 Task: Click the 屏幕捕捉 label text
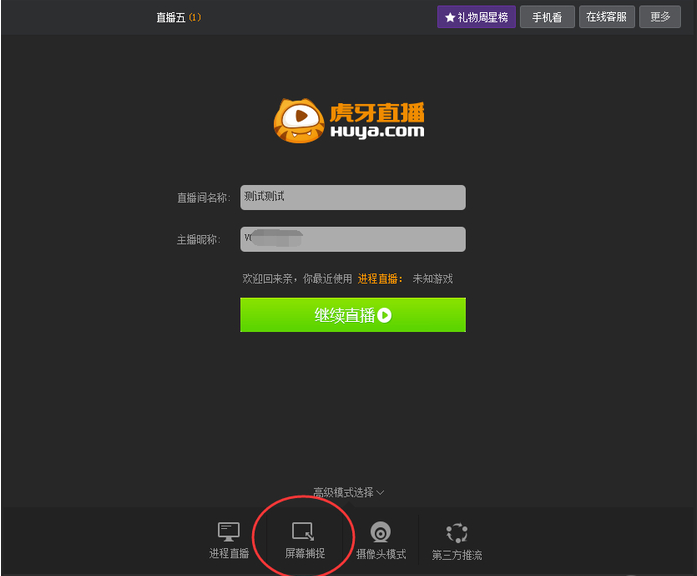(x=304, y=553)
